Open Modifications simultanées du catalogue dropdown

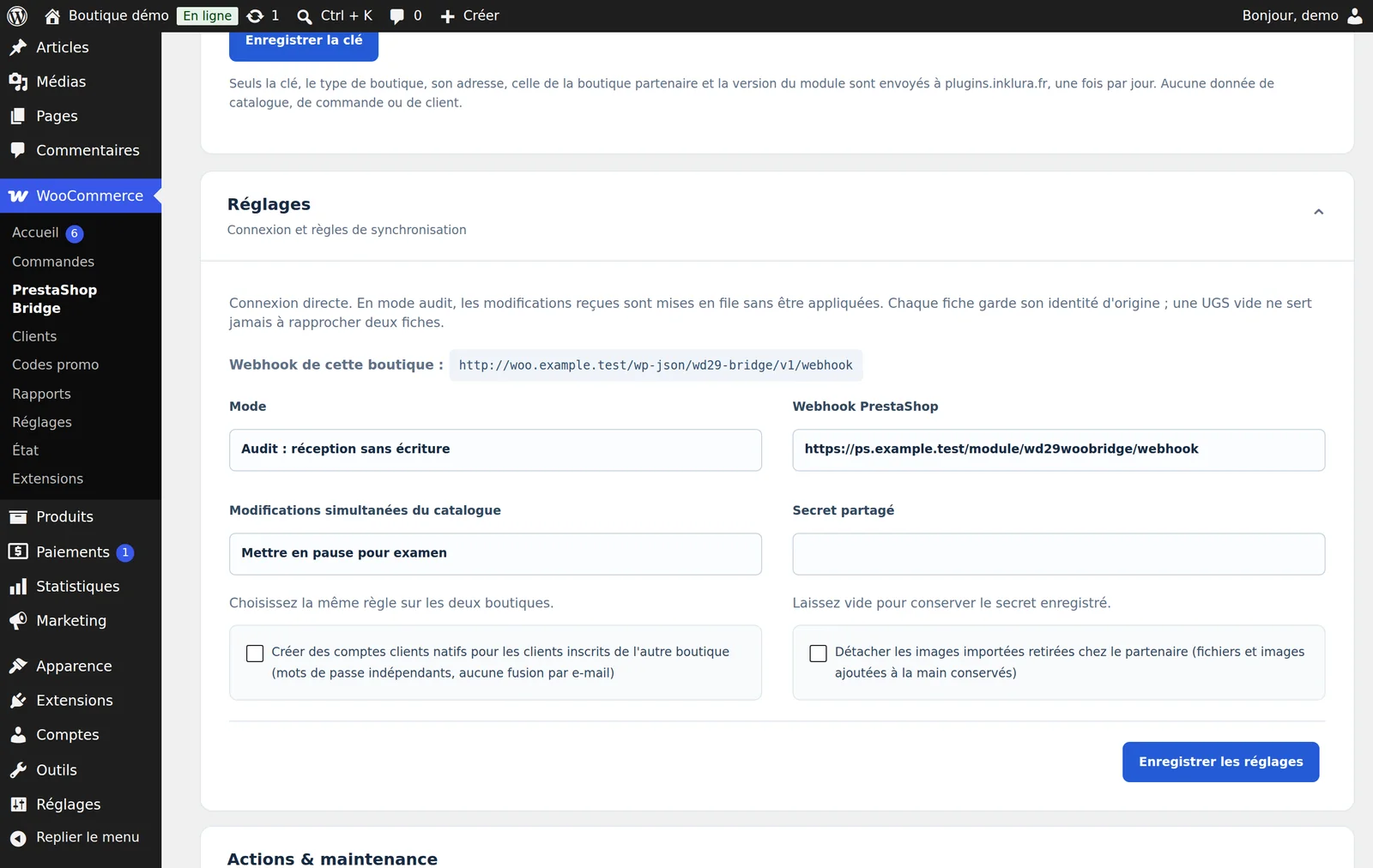pyautogui.click(x=495, y=554)
